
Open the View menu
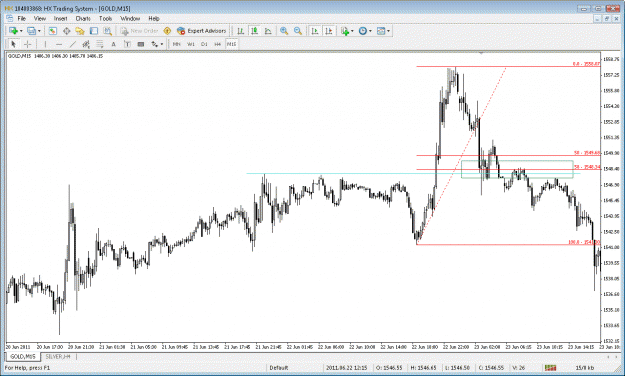pyautogui.click(x=39, y=18)
